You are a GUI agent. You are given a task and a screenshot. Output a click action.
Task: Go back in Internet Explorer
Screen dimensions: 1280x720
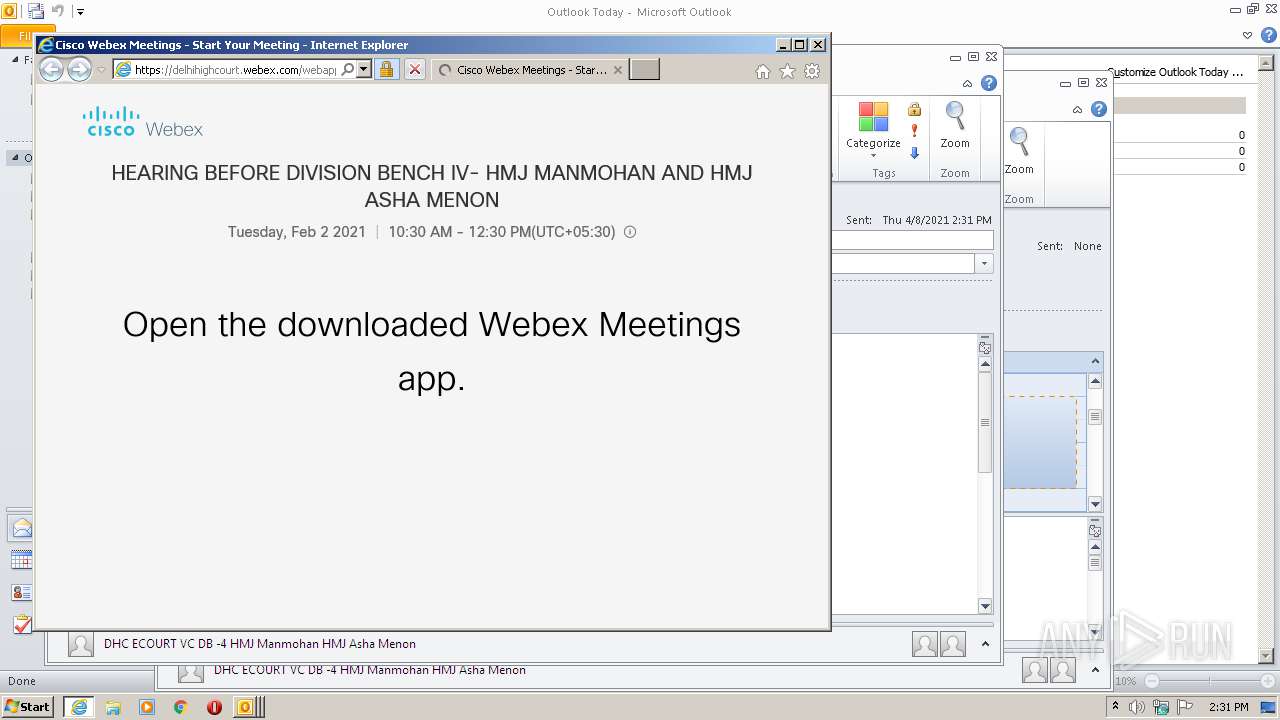coord(51,70)
